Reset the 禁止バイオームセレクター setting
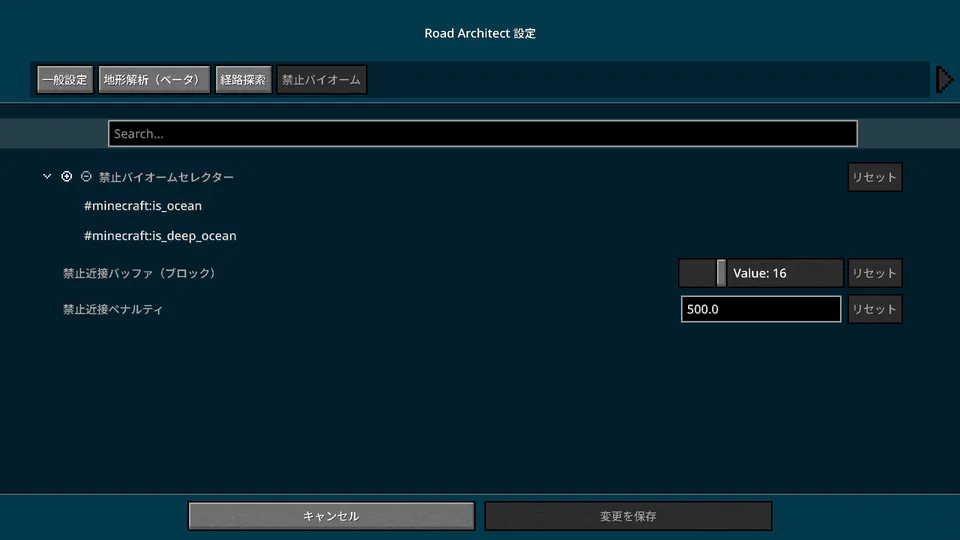The height and width of the screenshot is (540, 960). (x=874, y=178)
